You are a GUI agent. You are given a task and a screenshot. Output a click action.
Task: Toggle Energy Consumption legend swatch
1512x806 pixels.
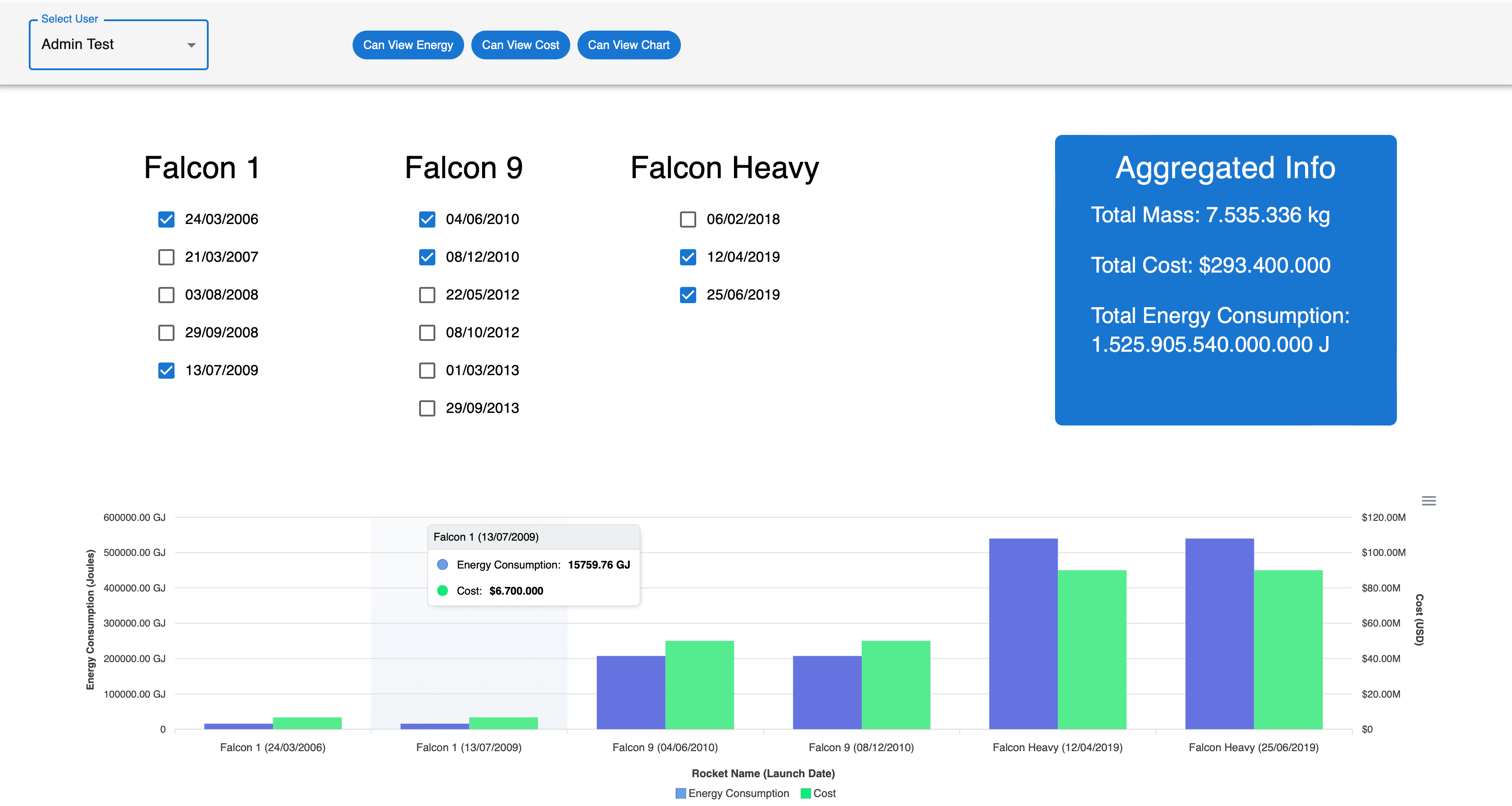click(680, 793)
